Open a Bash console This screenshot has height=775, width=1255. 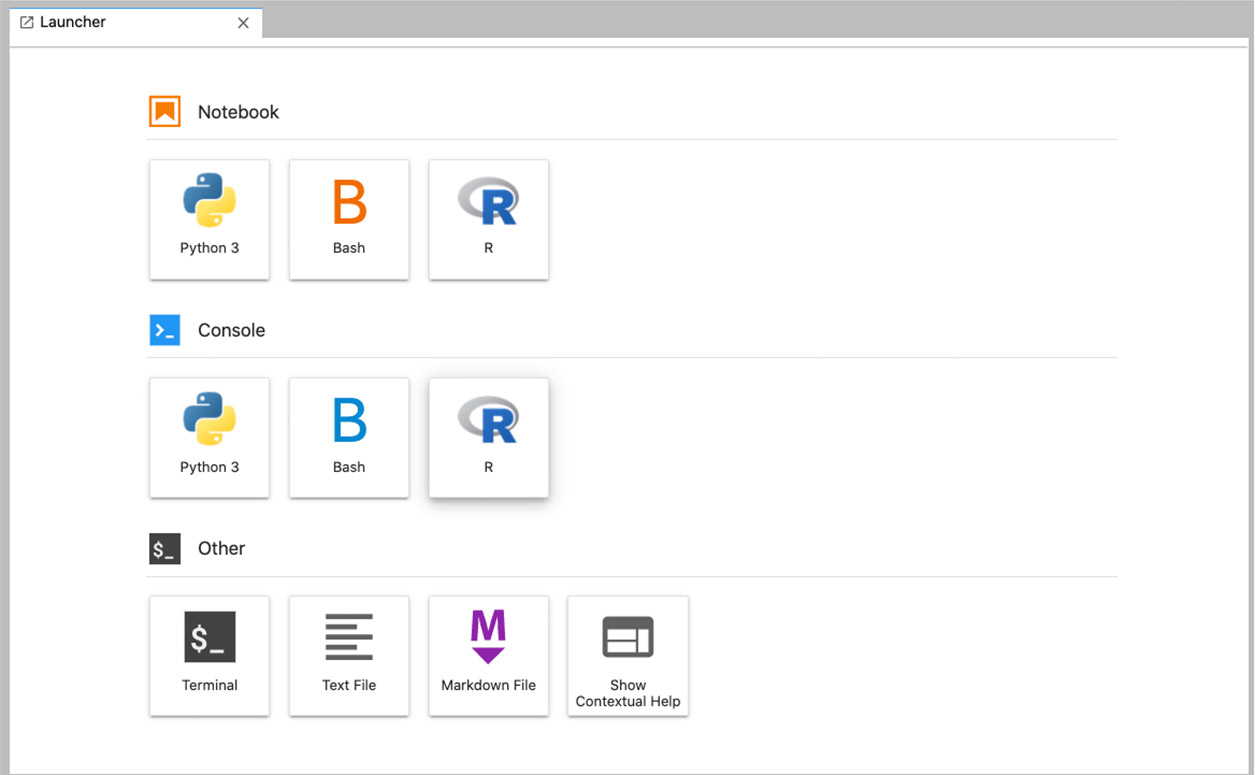(349, 437)
